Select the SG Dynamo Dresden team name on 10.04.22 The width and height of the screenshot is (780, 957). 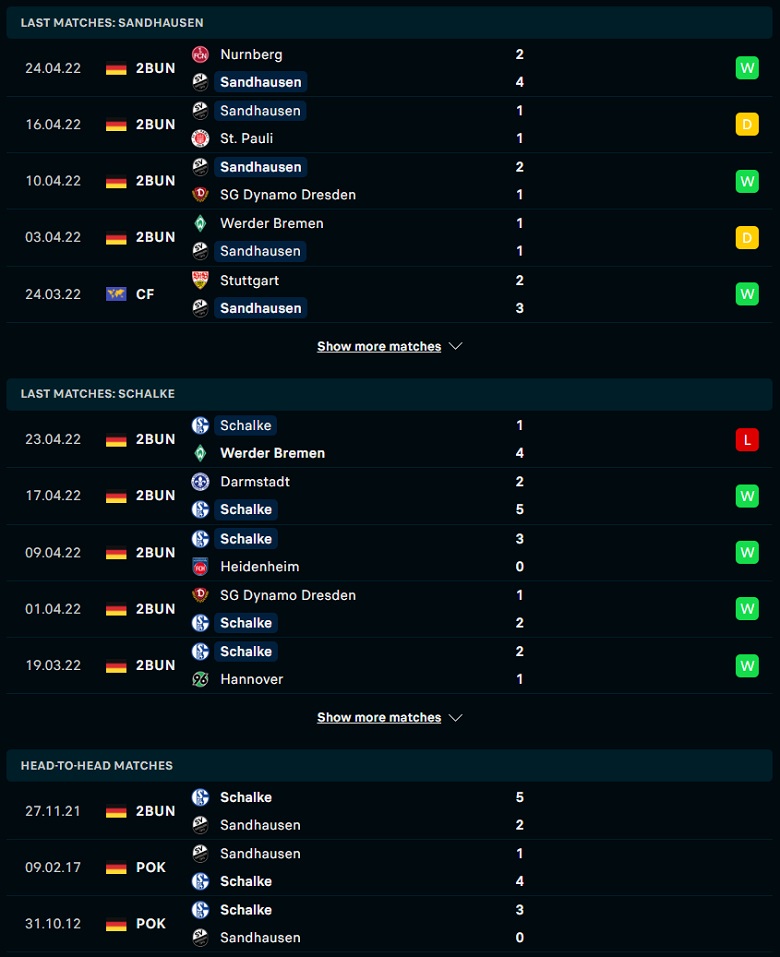[287, 195]
